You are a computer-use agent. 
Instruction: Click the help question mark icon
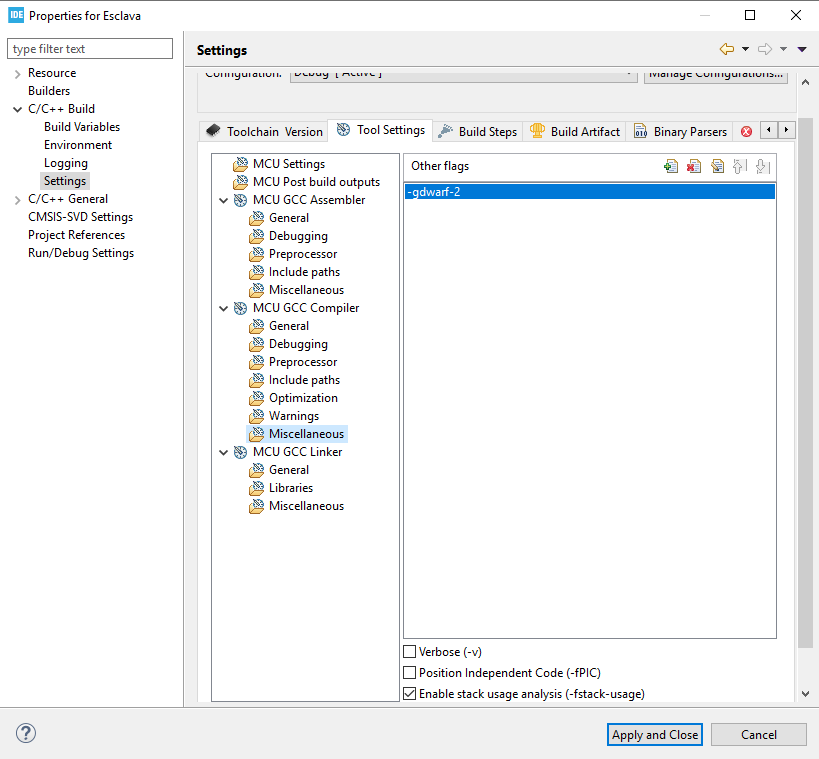(x=26, y=733)
